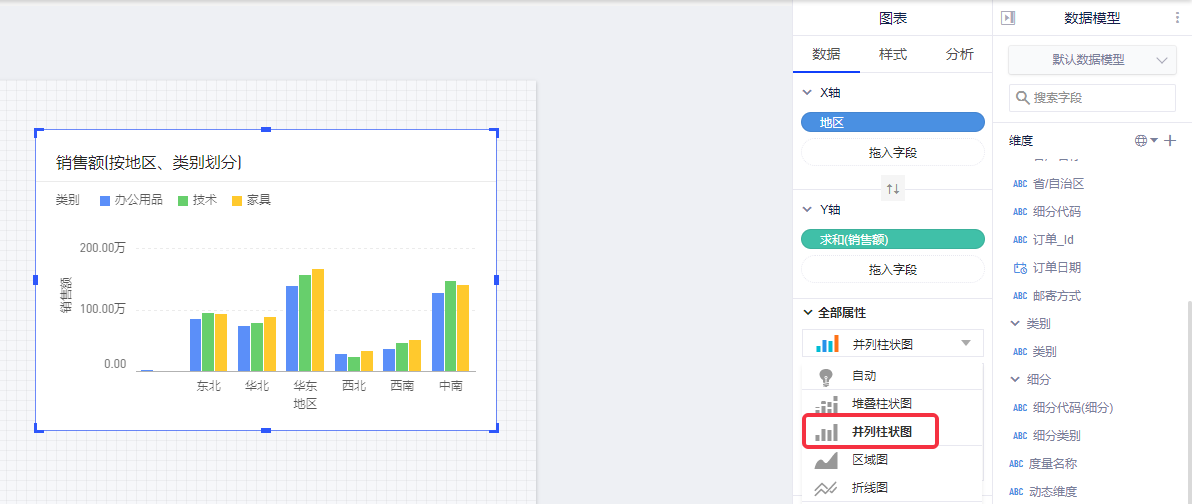Collapse the 全部属性 section
Image resolution: width=1192 pixels, height=504 pixels.
808,313
